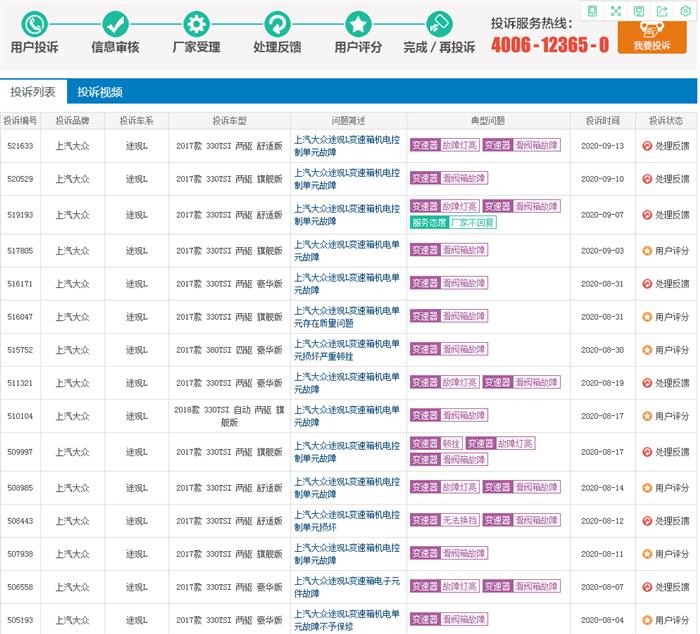Click 用户评分 status icon for complaint 510104
This screenshot has width=700, height=634.
coord(647,416)
